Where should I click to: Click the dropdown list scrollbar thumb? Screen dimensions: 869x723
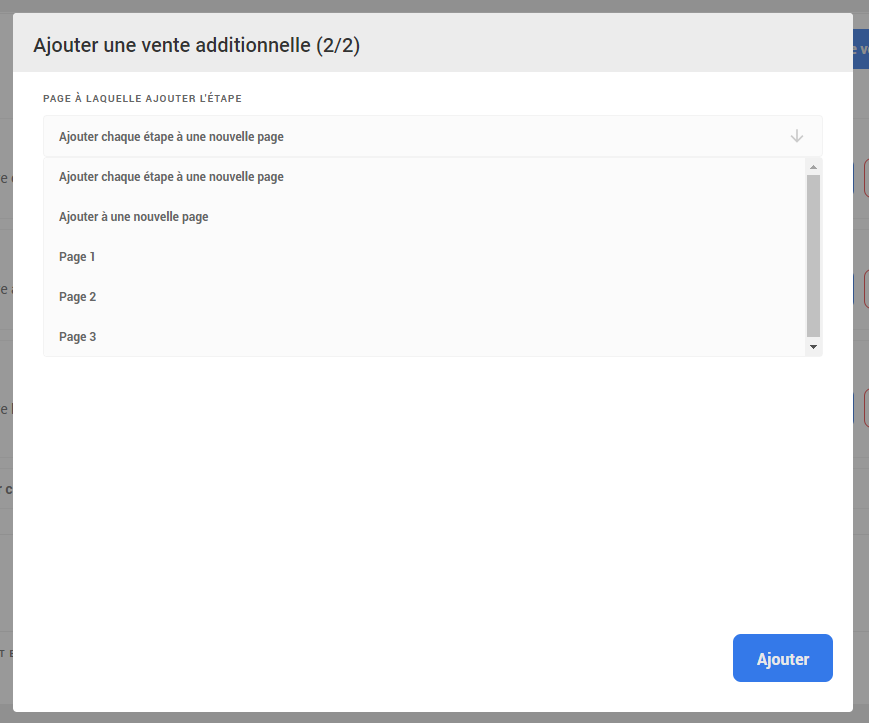pos(813,255)
